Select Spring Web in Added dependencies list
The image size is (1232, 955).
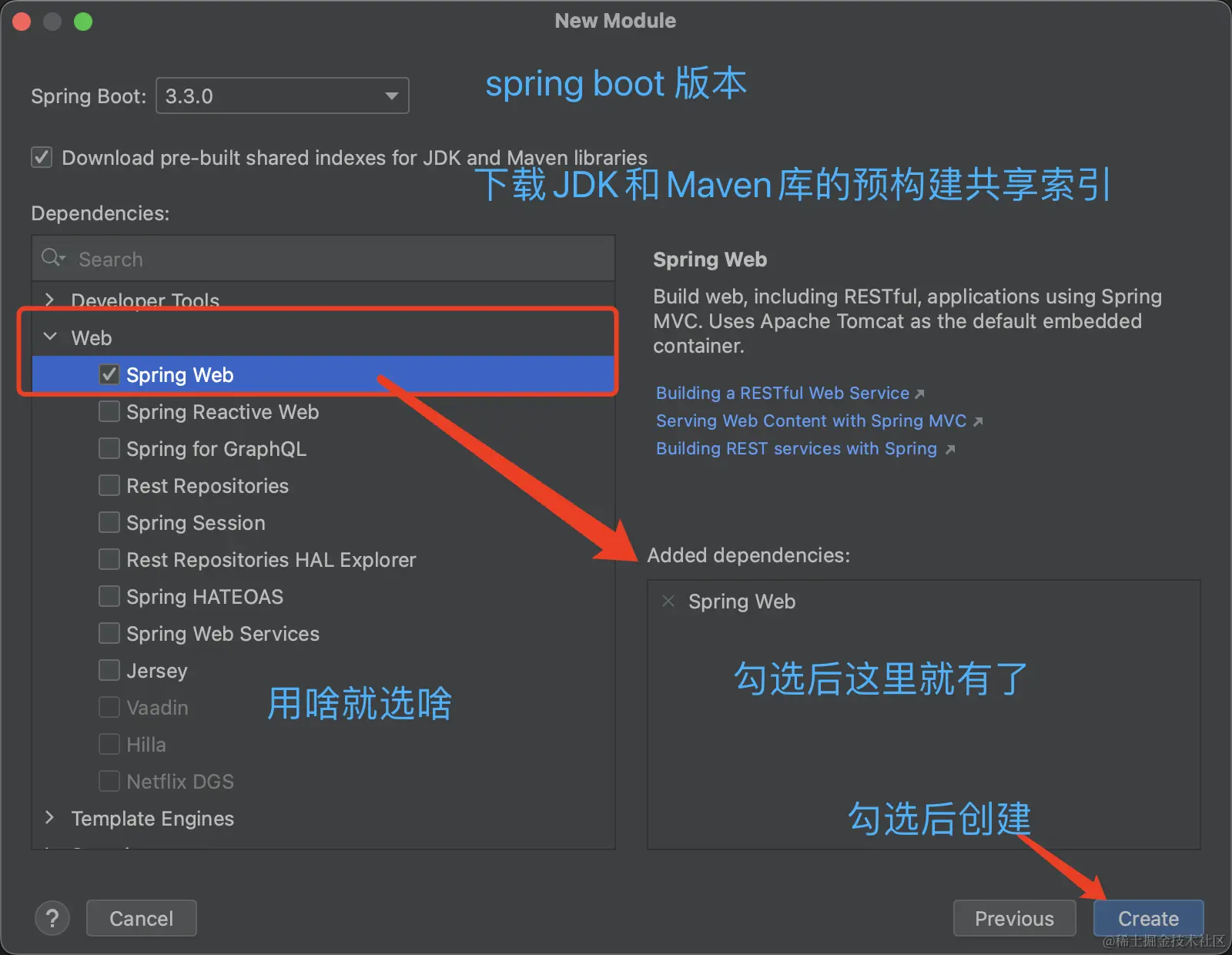(742, 601)
